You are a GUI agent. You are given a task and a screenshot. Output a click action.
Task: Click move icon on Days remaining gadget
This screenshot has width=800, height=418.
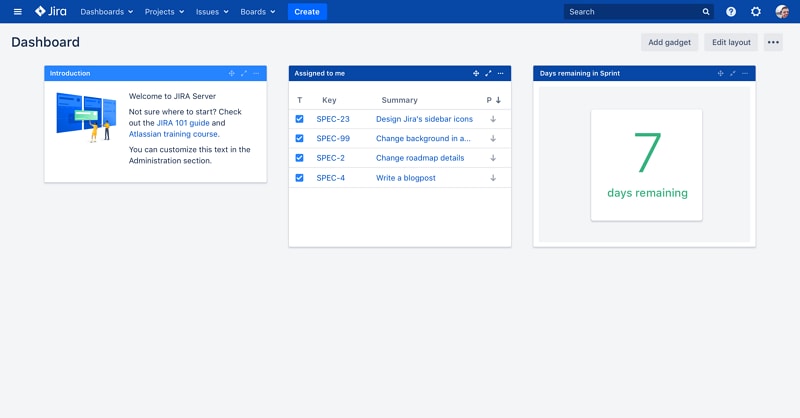(x=720, y=73)
